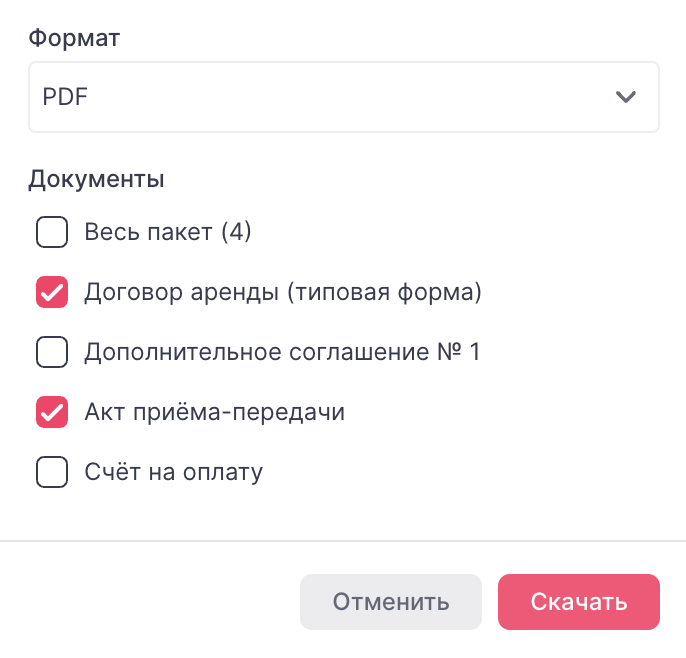Click «№ 1» in the соглашение label
This screenshot has height=658, width=686.
[x=460, y=352]
